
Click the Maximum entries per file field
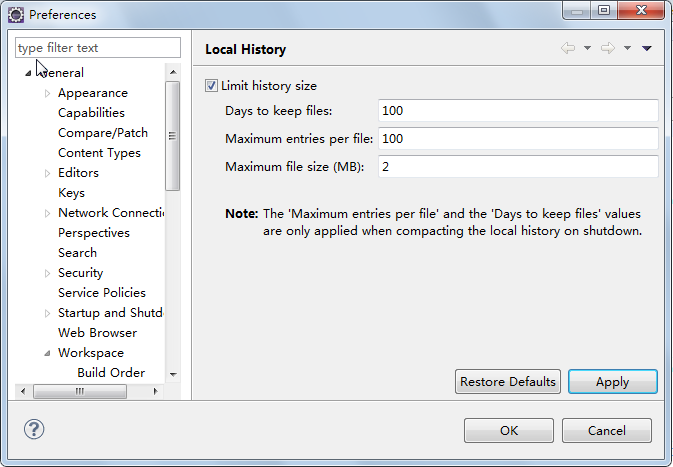pyautogui.click(x=518, y=139)
